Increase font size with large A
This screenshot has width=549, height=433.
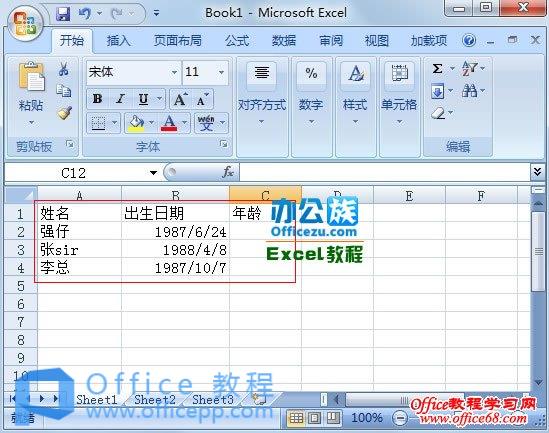[x=180, y=99]
